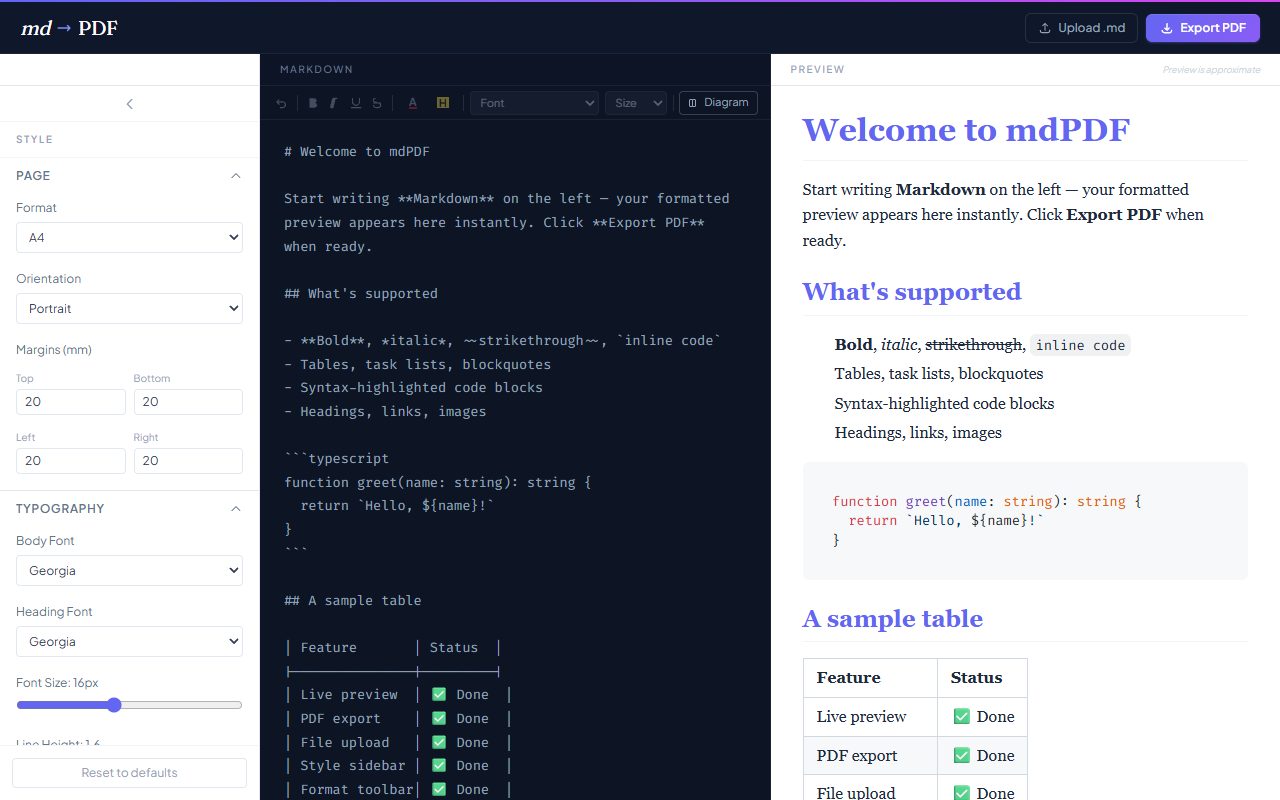
Task: Apply strikethrough formatting from the toolbar
Action: [x=377, y=103]
